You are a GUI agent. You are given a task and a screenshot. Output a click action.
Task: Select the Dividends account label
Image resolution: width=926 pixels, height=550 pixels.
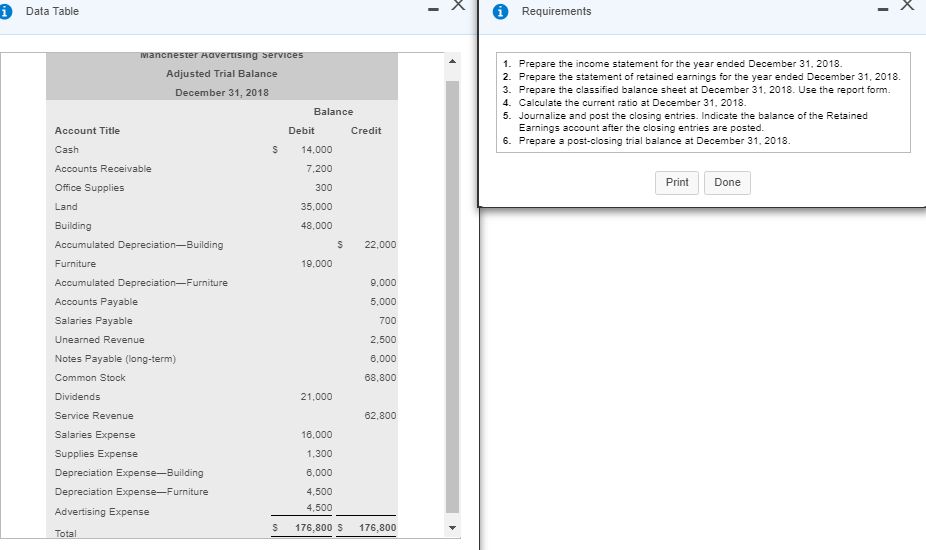pyautogui.click(x=77, y=396)
